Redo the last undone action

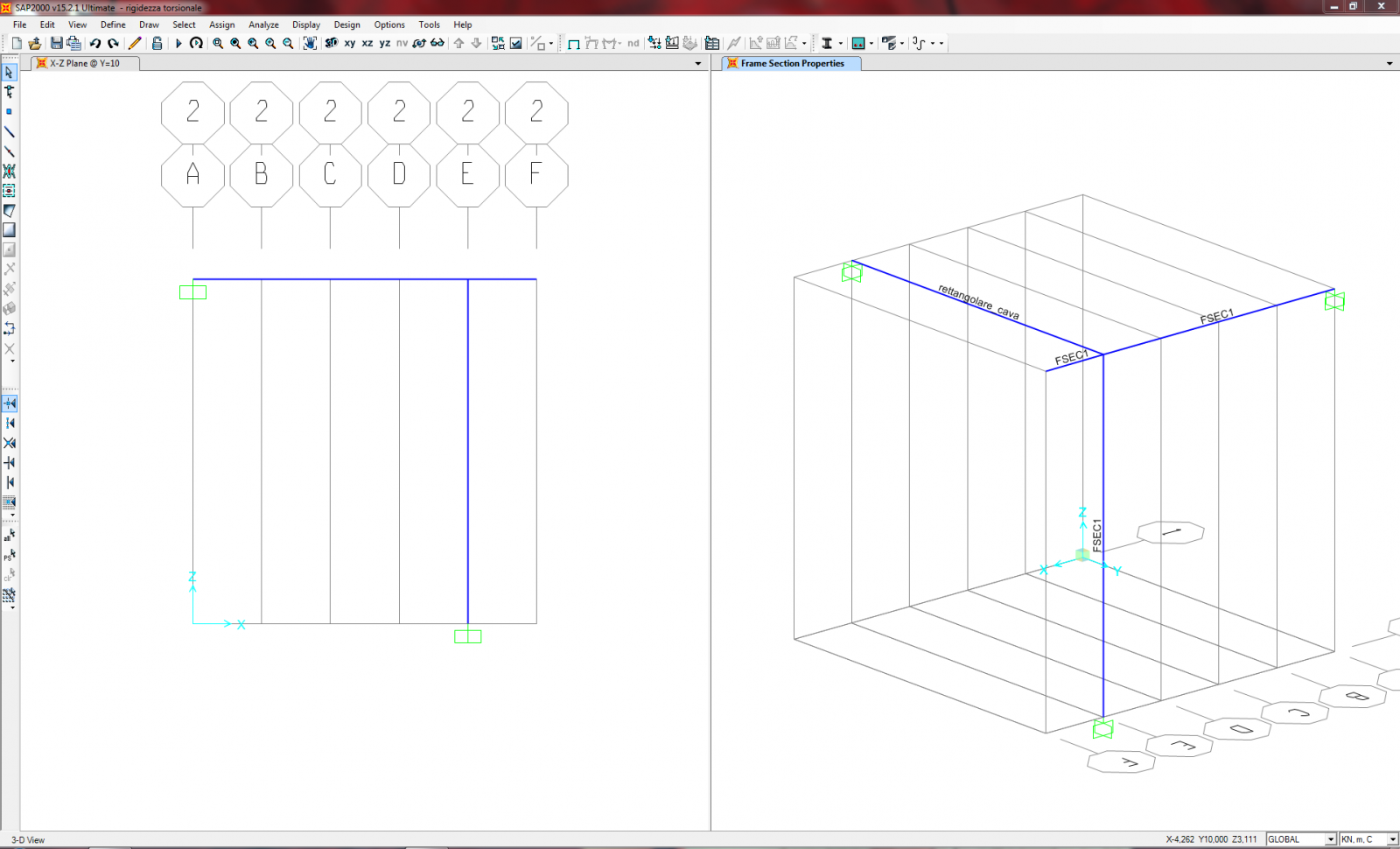pyautogui.click(x=113, y=43)
